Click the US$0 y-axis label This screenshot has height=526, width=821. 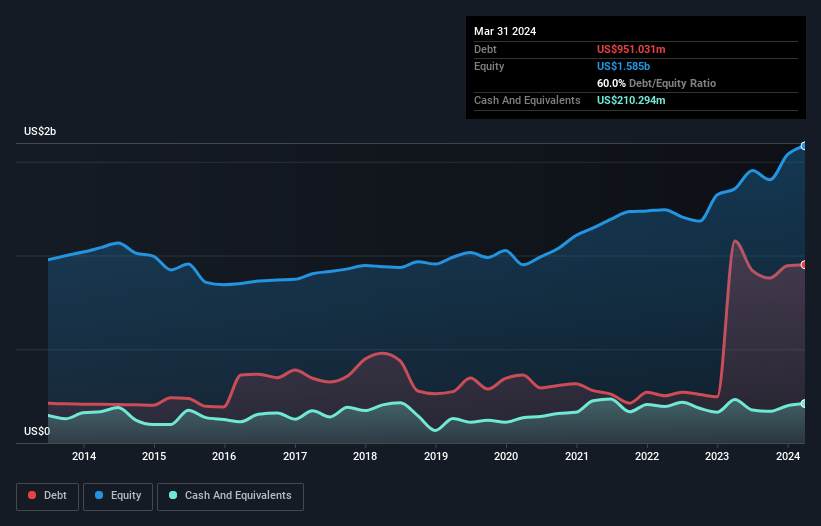pos(37,431)
